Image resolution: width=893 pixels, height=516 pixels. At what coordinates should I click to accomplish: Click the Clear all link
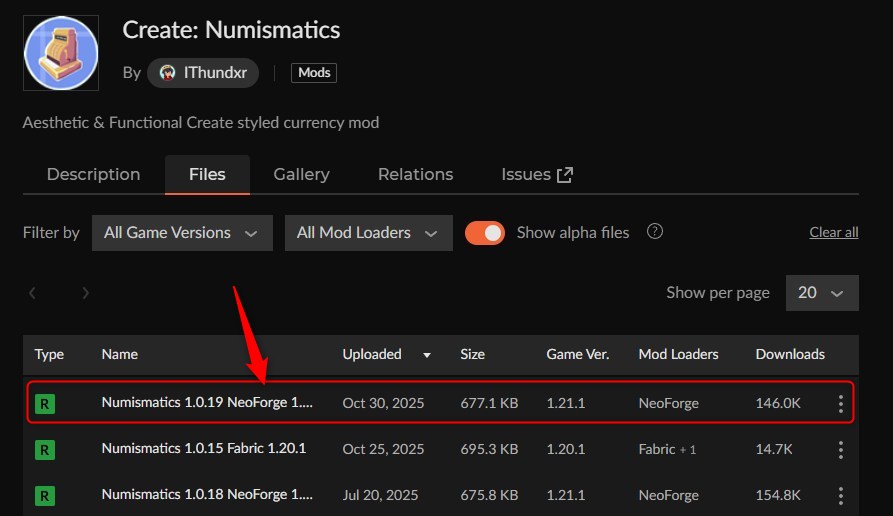(834, 232)
